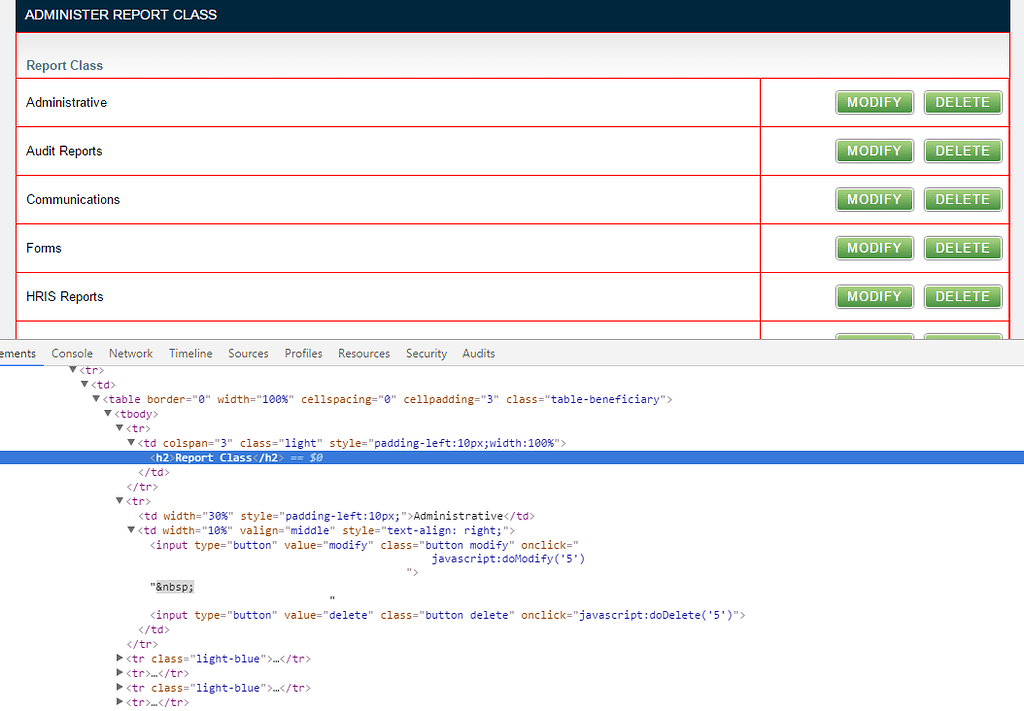Expand the first light-blue table row node
1024x711 pixels.
pos(120,658)
